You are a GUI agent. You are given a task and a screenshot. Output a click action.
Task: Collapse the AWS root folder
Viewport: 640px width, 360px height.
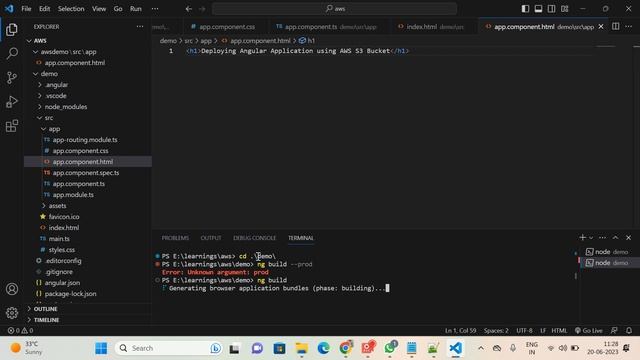click(x=88, y=41)
